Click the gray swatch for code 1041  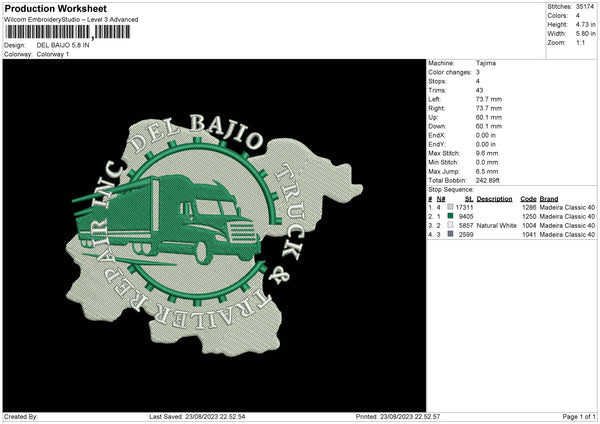(450, 234)
